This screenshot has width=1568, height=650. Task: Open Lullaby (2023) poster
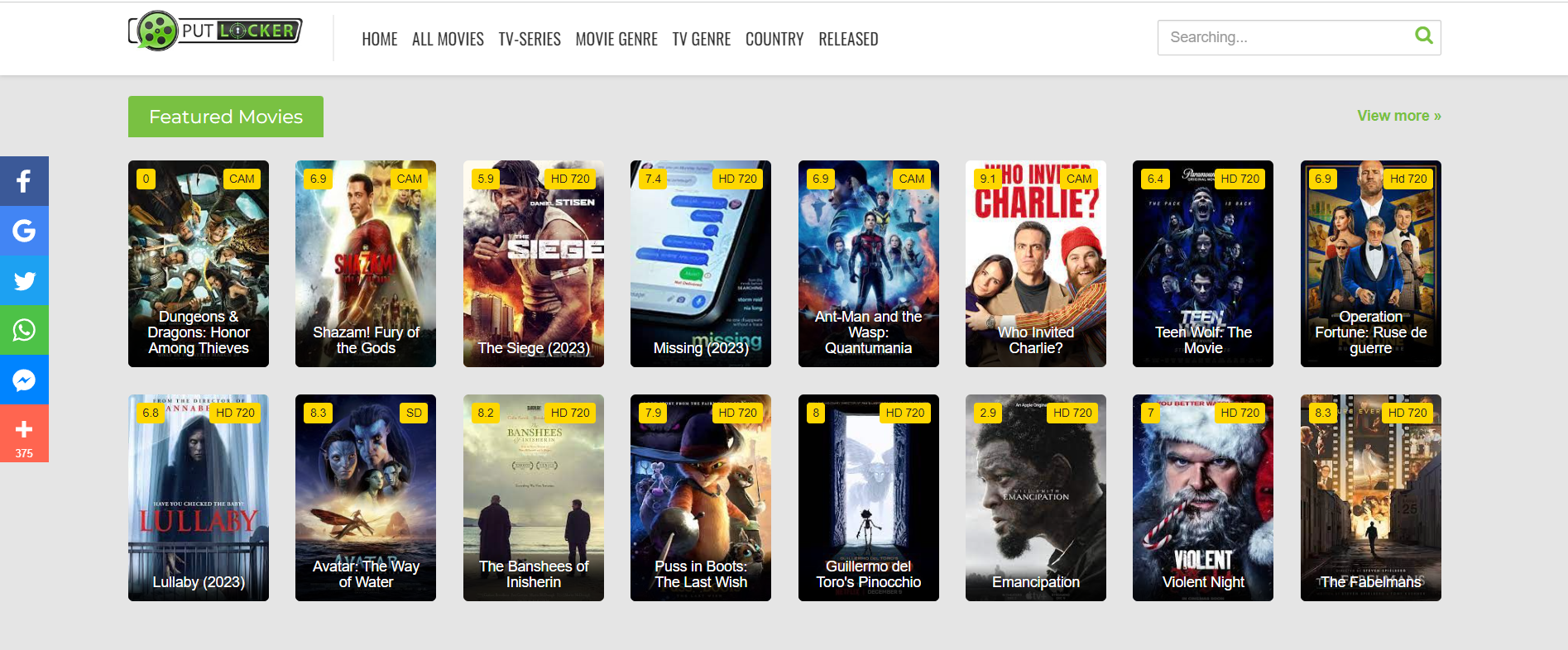point(199,498)
